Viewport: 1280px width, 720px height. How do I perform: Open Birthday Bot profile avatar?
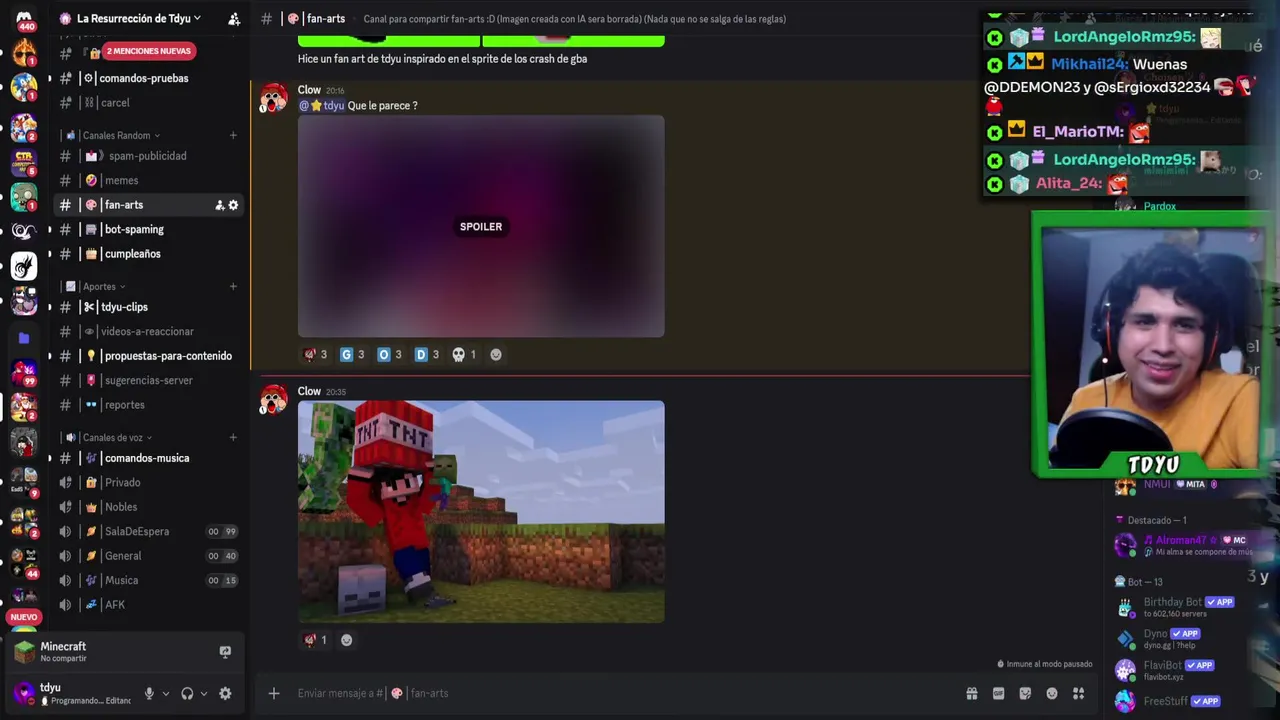pos(1125,607)
